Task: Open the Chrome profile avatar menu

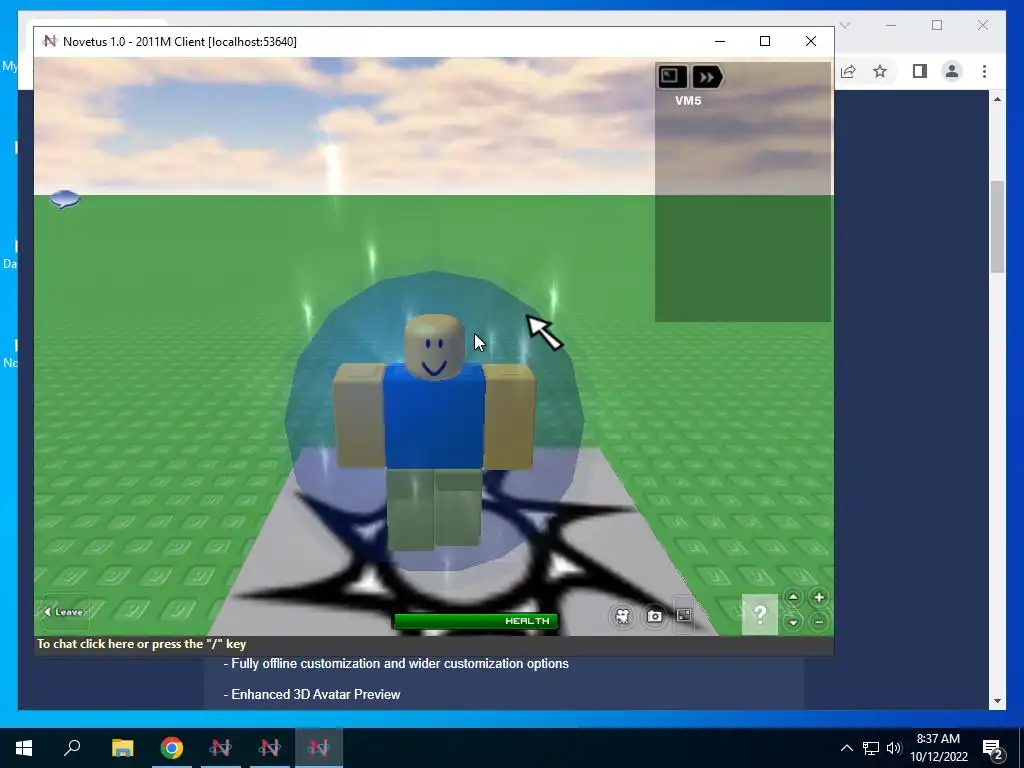Action: (x=952, y=71)
